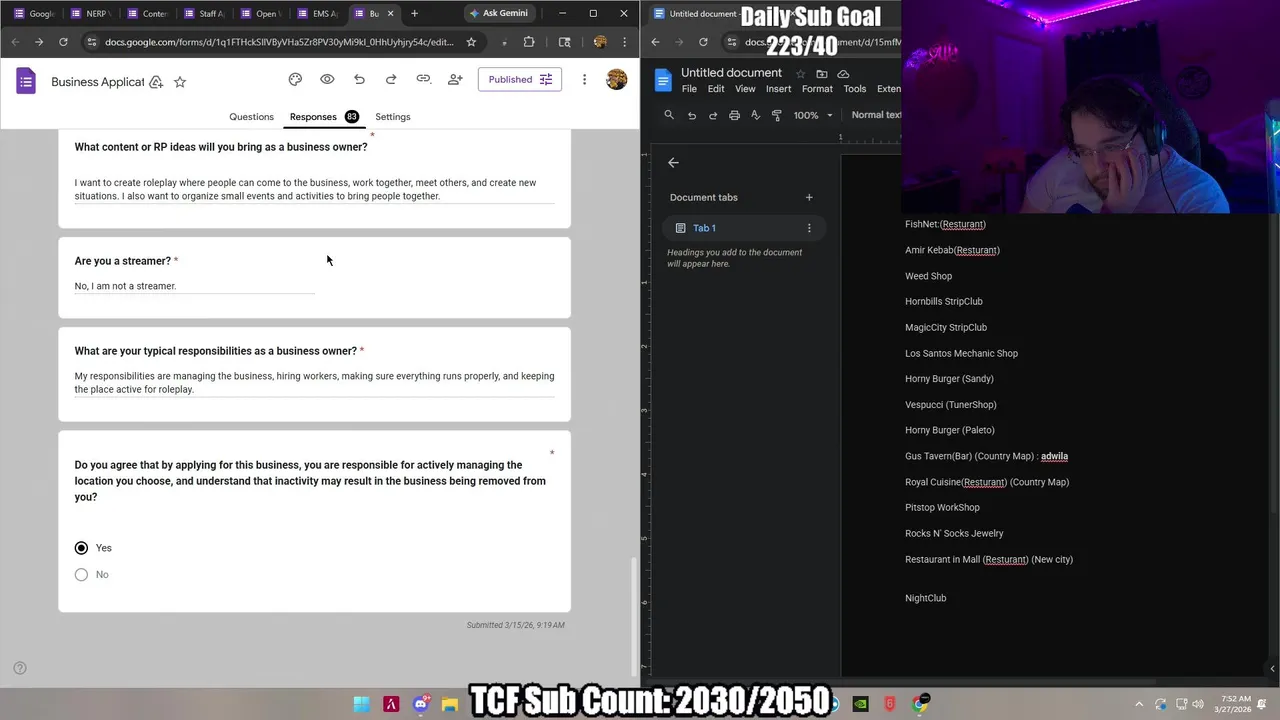
Task: Preview form with eye icon
Action: (327, 80)
